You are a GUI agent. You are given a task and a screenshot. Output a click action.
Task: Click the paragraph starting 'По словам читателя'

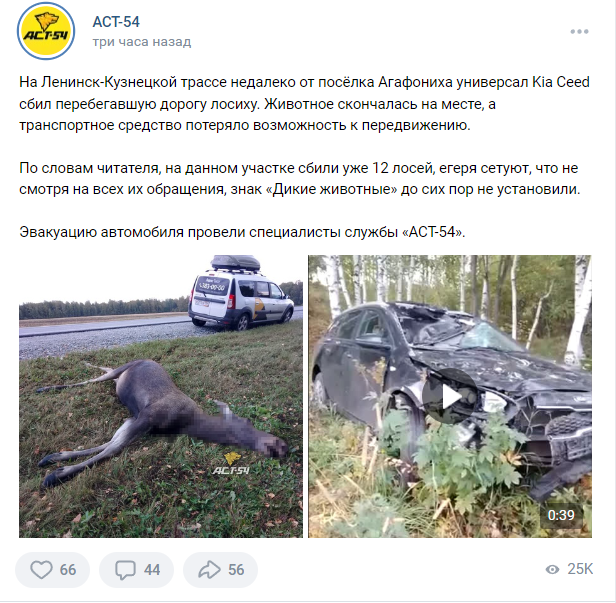[x=300, y=179]
